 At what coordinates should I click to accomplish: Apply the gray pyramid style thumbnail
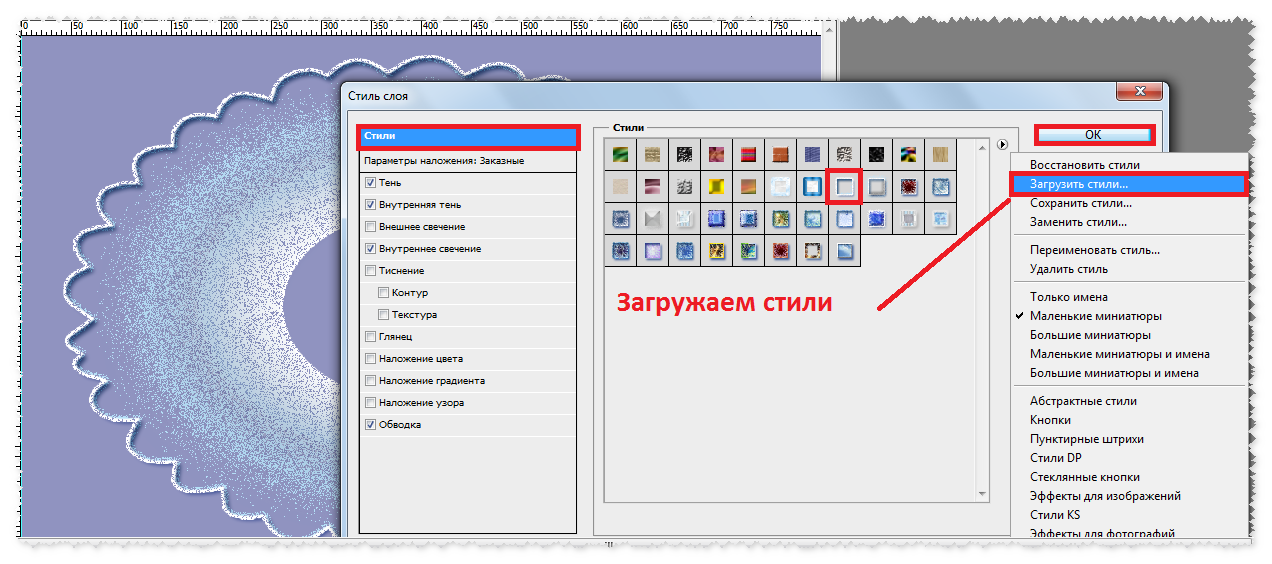tap(652, 218)
